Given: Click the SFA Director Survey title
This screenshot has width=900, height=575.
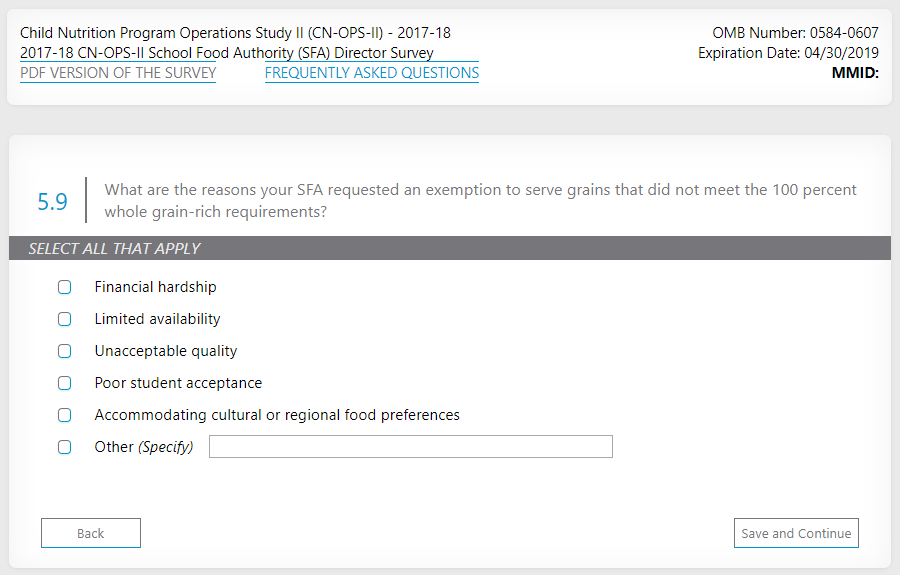Looking at the screenshot, I should (227, 53).
